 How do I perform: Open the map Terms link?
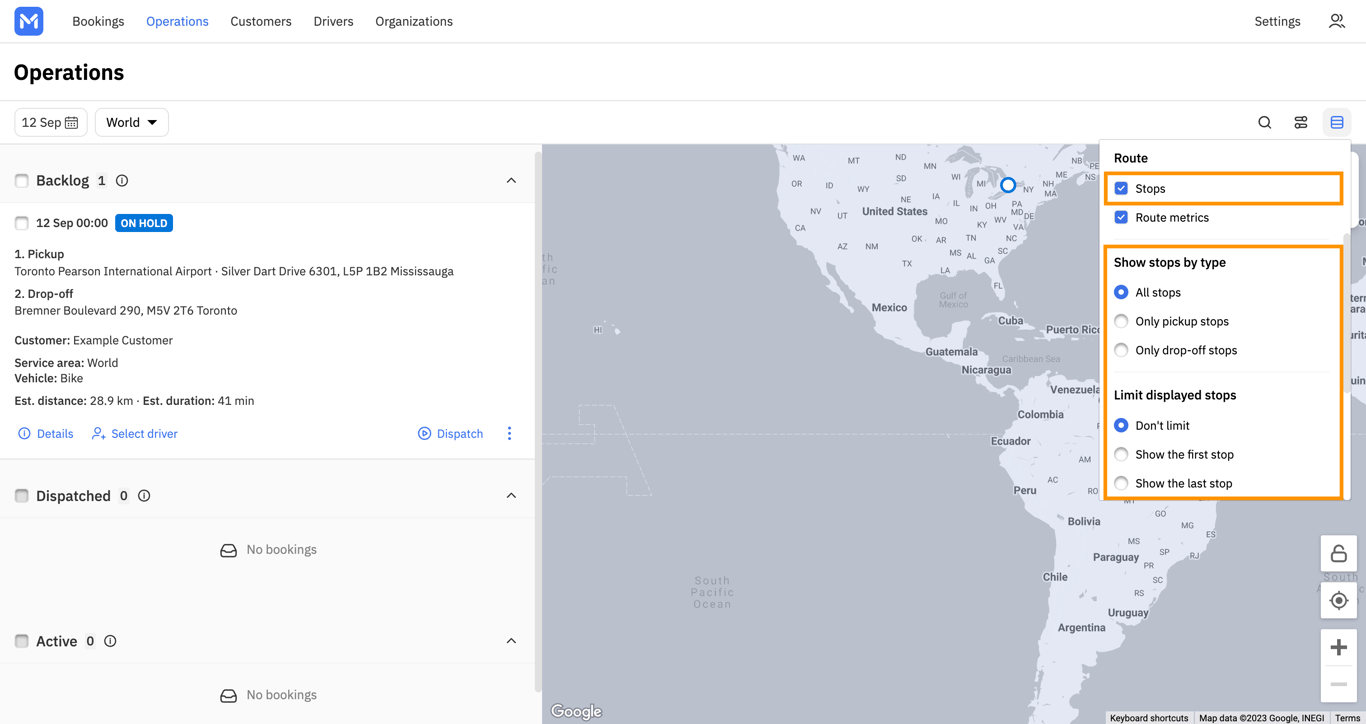click(1347, 718)
